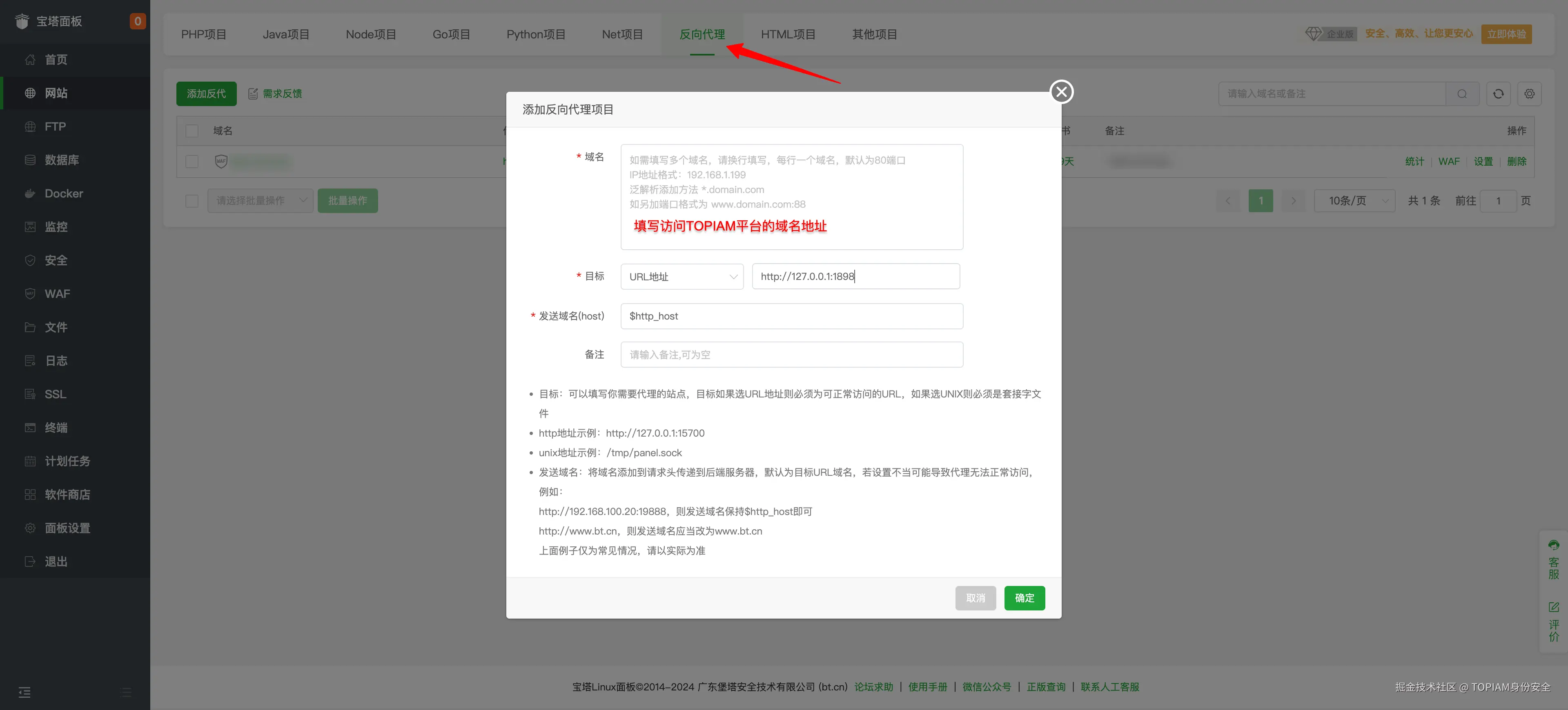The image size is (1568, 710).
Task: Toggle checkbox beside batch operation selector
Action: pyautogui.click(x=192, y=201)
